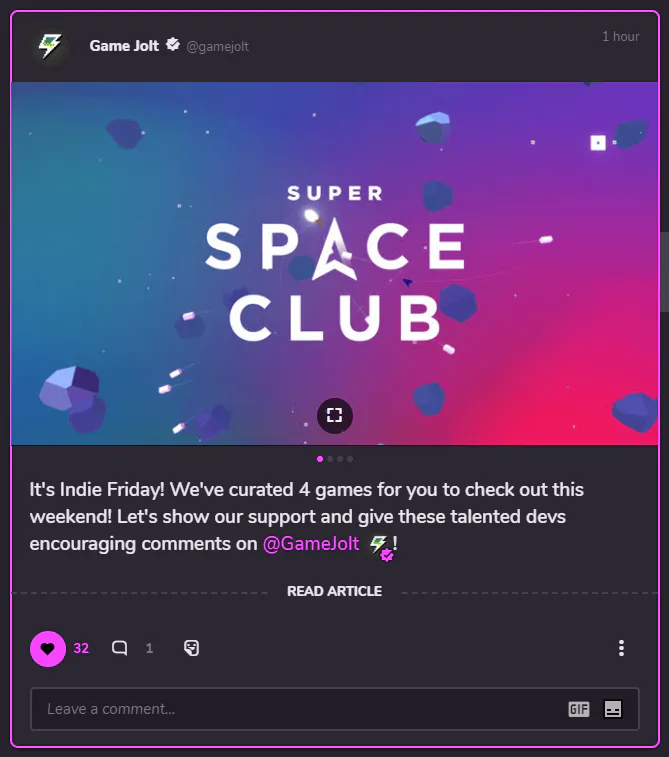Click the verified badge beside Game Jolt
669x757 pixels.
tap(173, 45)
